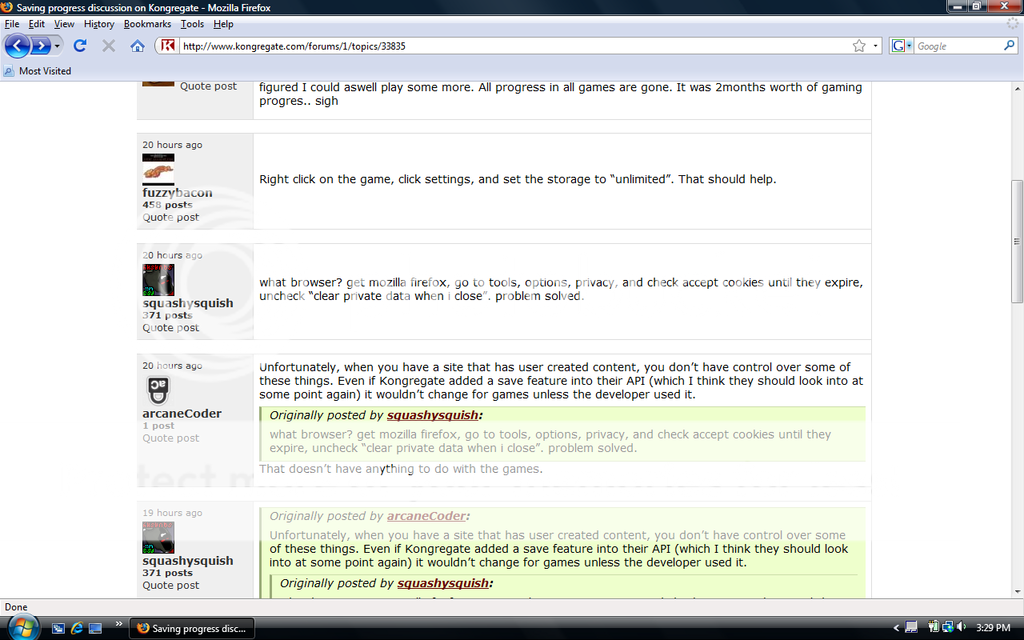Viewport: 1024px width, 640px height.
Task: Click the scrollbar down arrow
Action: point(1017,591)
